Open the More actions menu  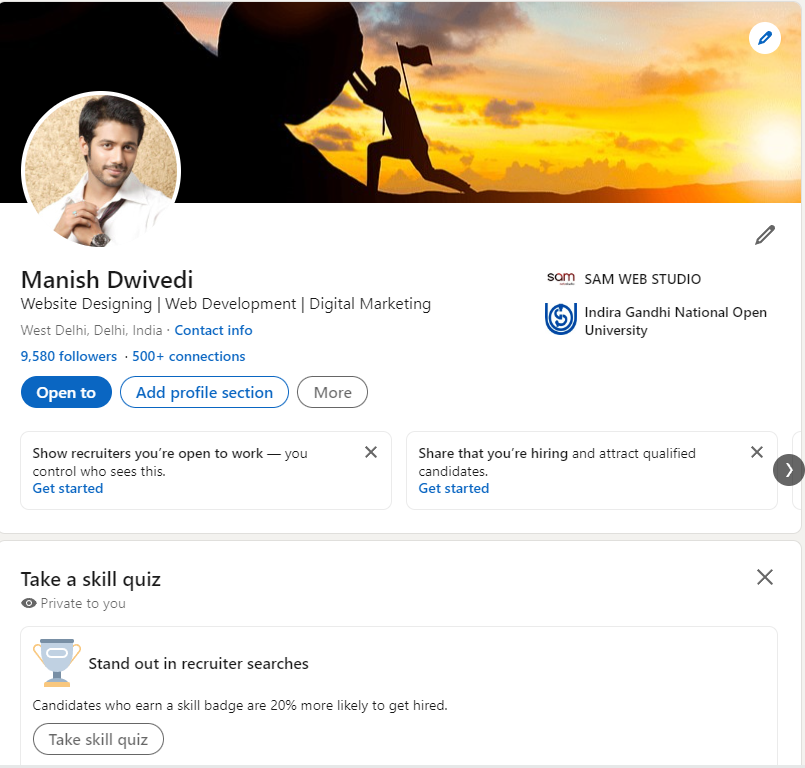[x=332, y=393]
